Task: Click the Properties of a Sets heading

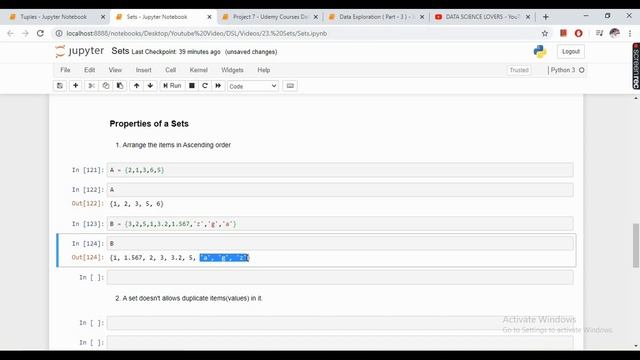Action: 149,124
